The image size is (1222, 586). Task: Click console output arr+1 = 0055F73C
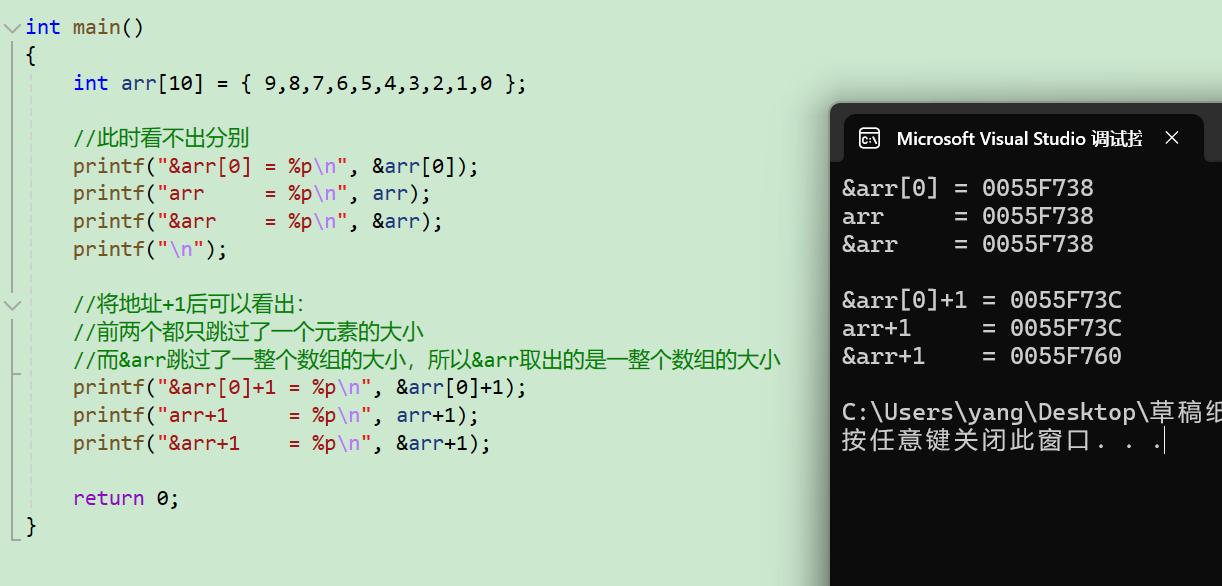click(982, 328)
